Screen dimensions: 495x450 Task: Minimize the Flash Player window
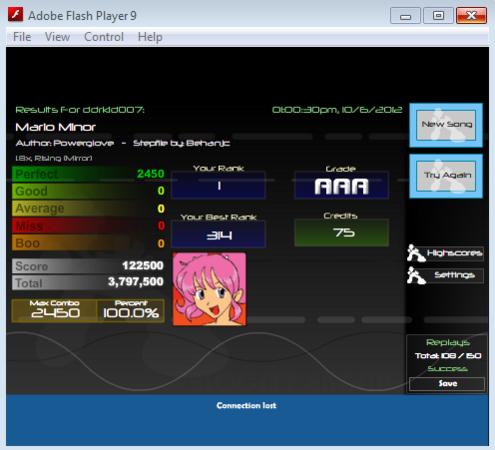405,16
